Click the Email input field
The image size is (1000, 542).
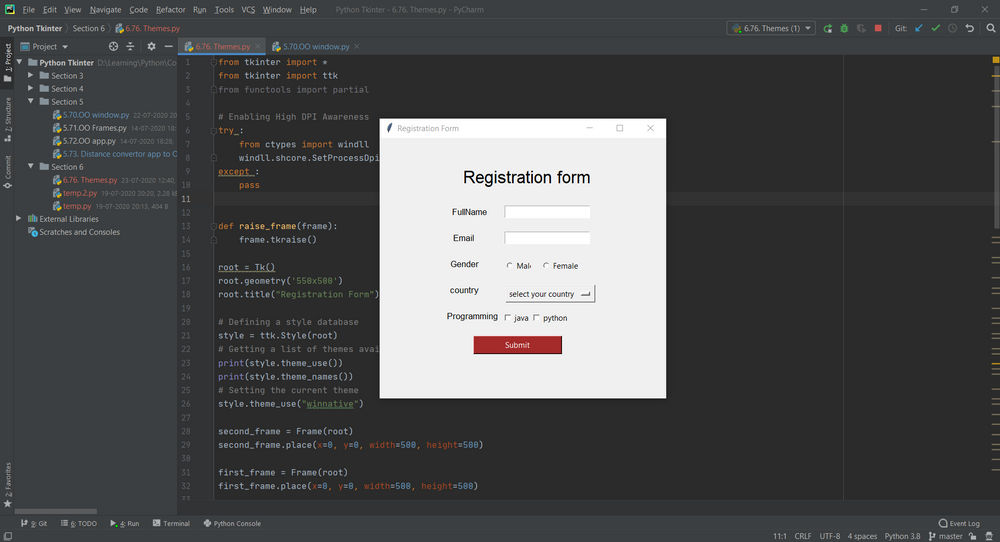(547, 238)
